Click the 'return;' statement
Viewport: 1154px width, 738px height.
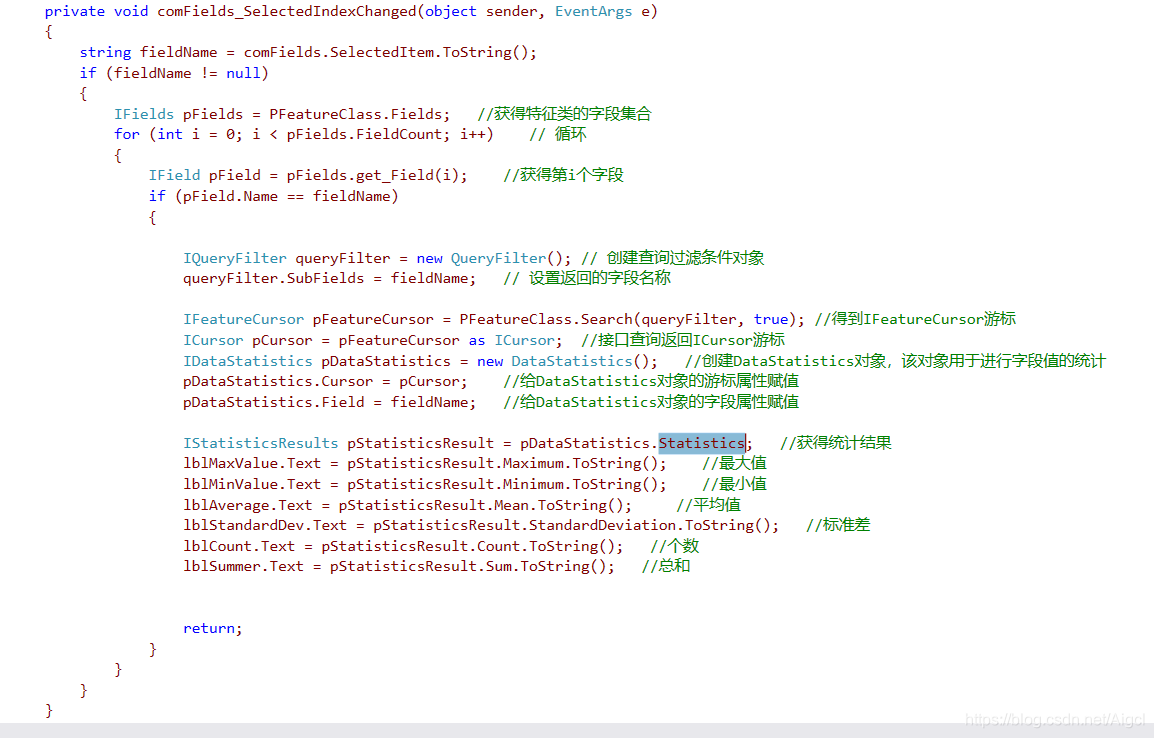coord(213,628)
